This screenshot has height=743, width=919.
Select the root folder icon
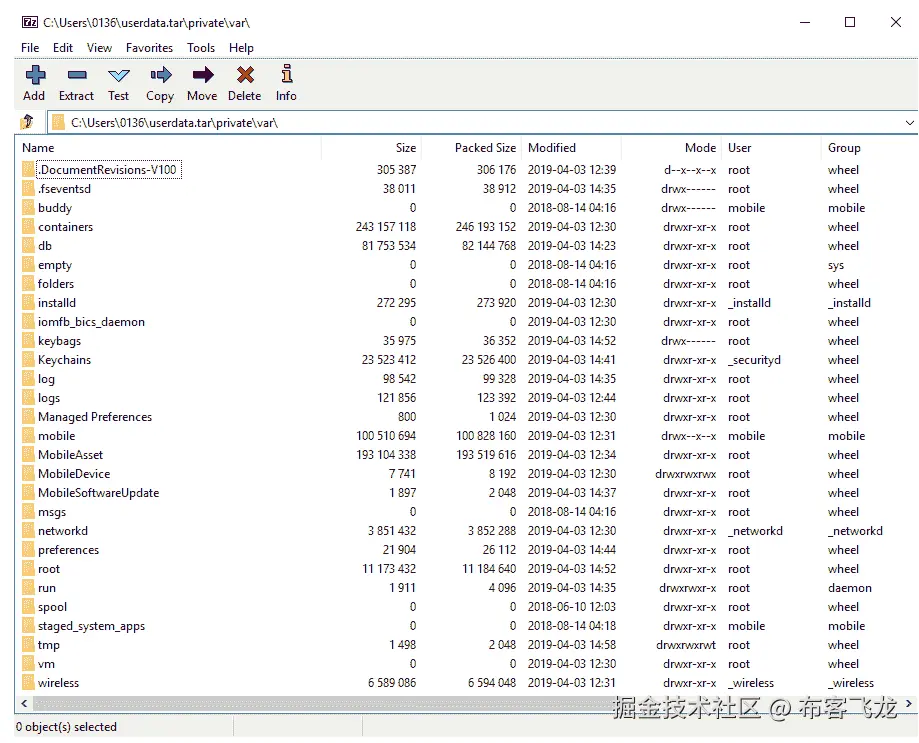28,568
